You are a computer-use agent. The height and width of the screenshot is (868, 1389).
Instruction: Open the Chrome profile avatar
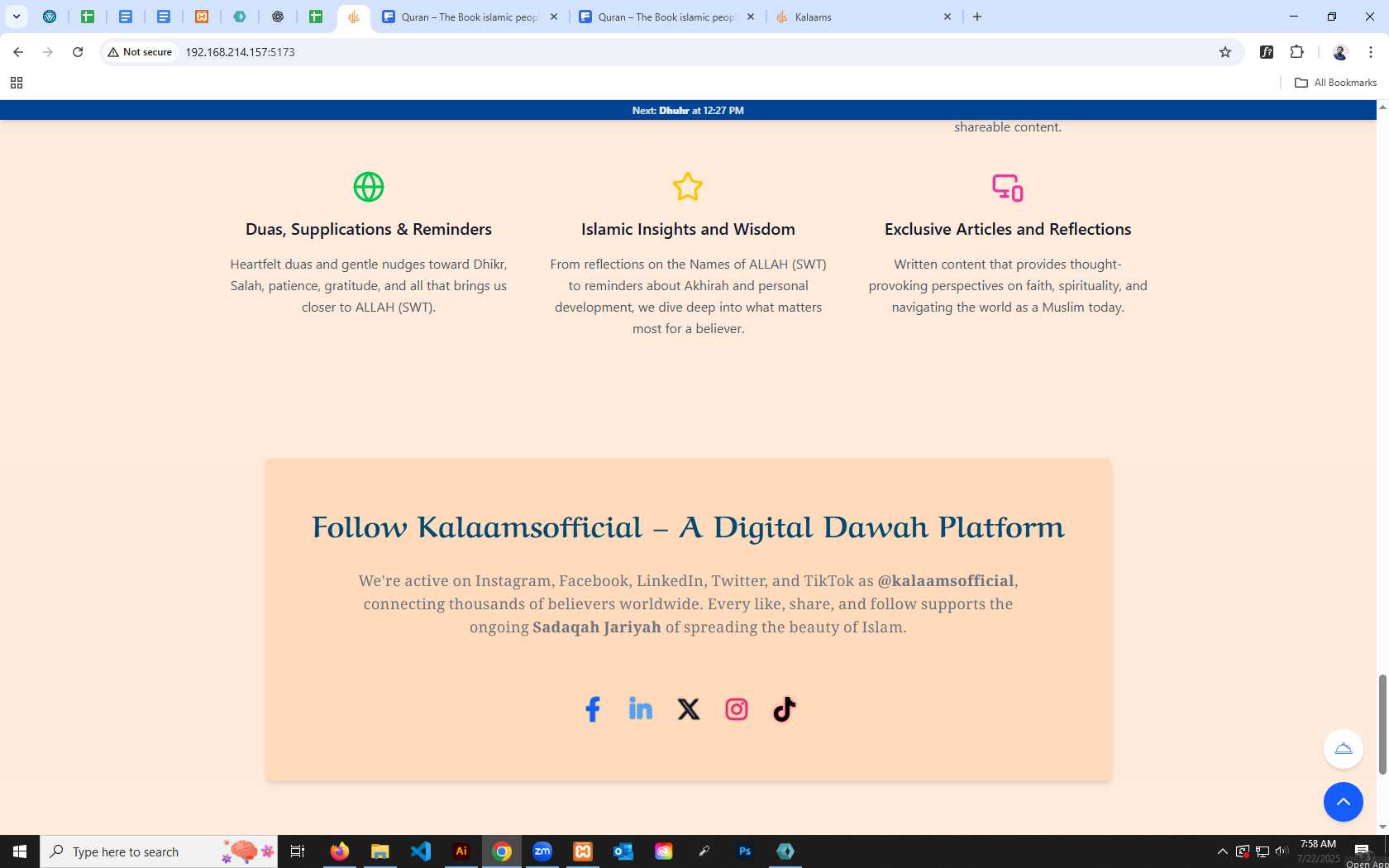tap(1340, 52)
